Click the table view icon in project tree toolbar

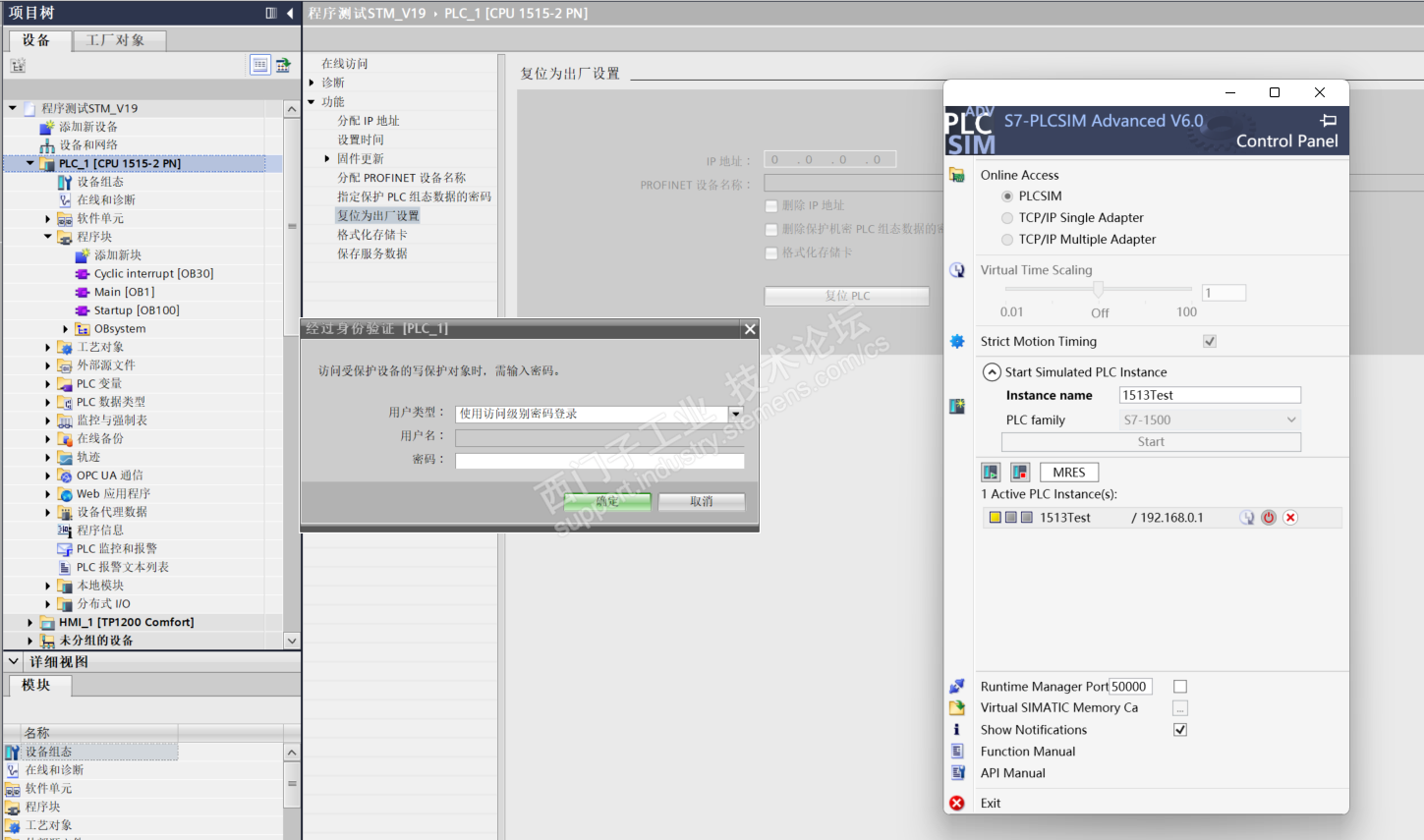[259, 65]
